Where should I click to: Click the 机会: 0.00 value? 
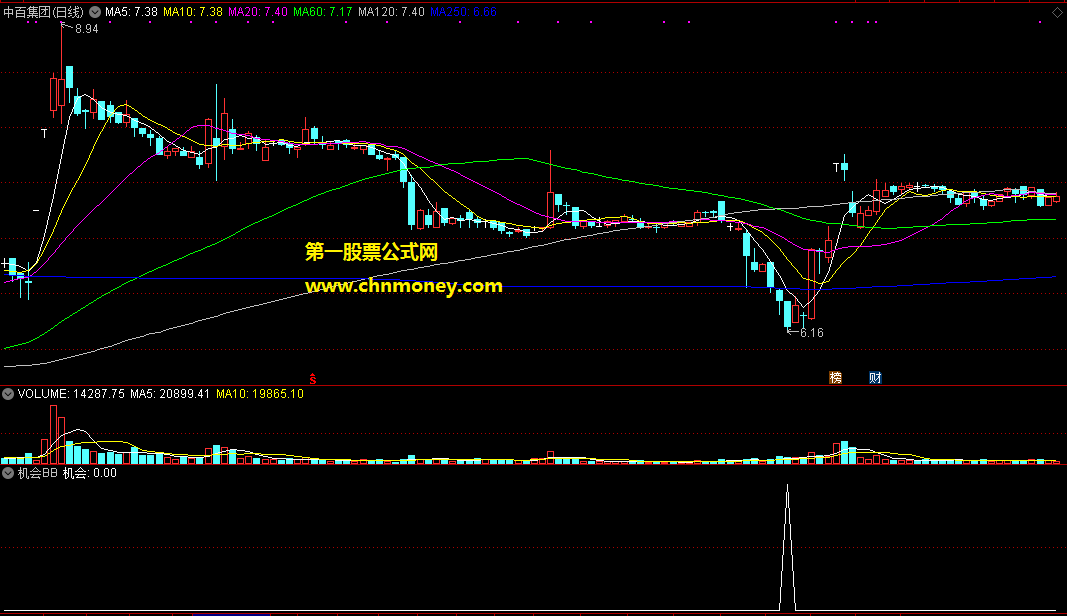(90, 473)
